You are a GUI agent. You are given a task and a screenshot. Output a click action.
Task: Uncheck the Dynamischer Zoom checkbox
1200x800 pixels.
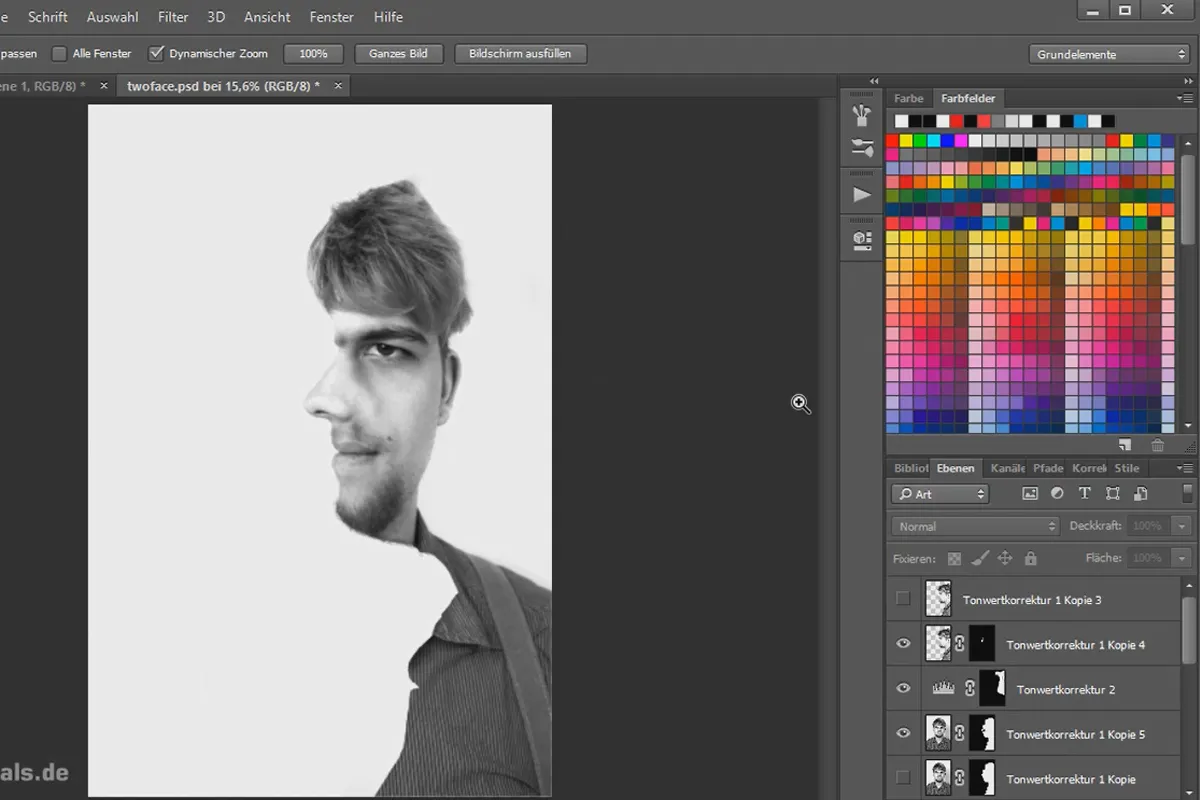pyautogui.click(x=156, y=53)
